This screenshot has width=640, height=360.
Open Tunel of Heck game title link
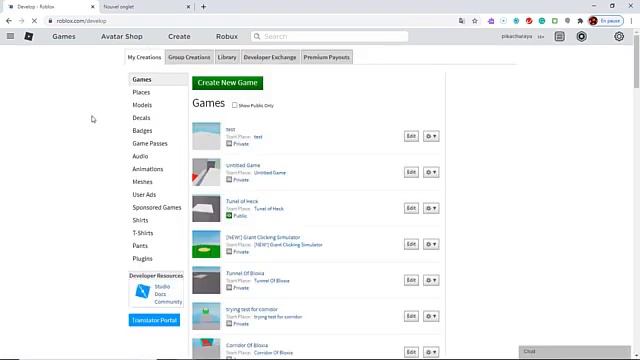[242, 201]
